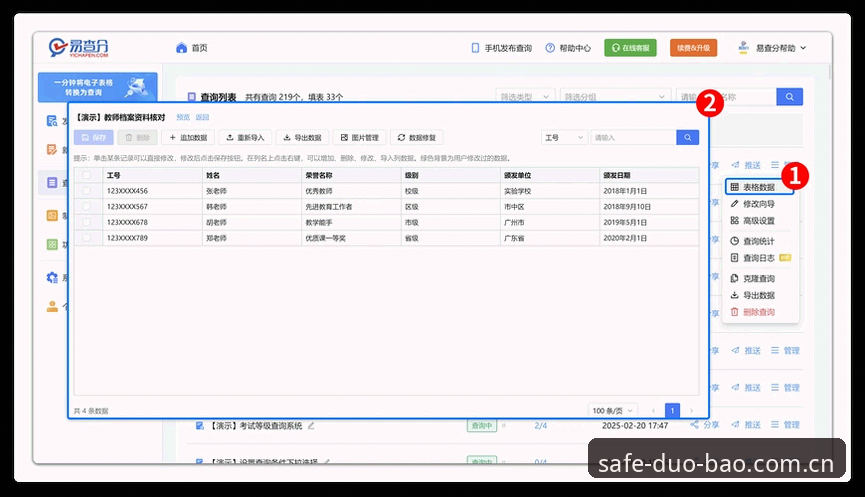Image resolution: width=865 pixels, height=497 pixels.
Task: Click the orange user profile sidebar icon
Action: (52, 306)
